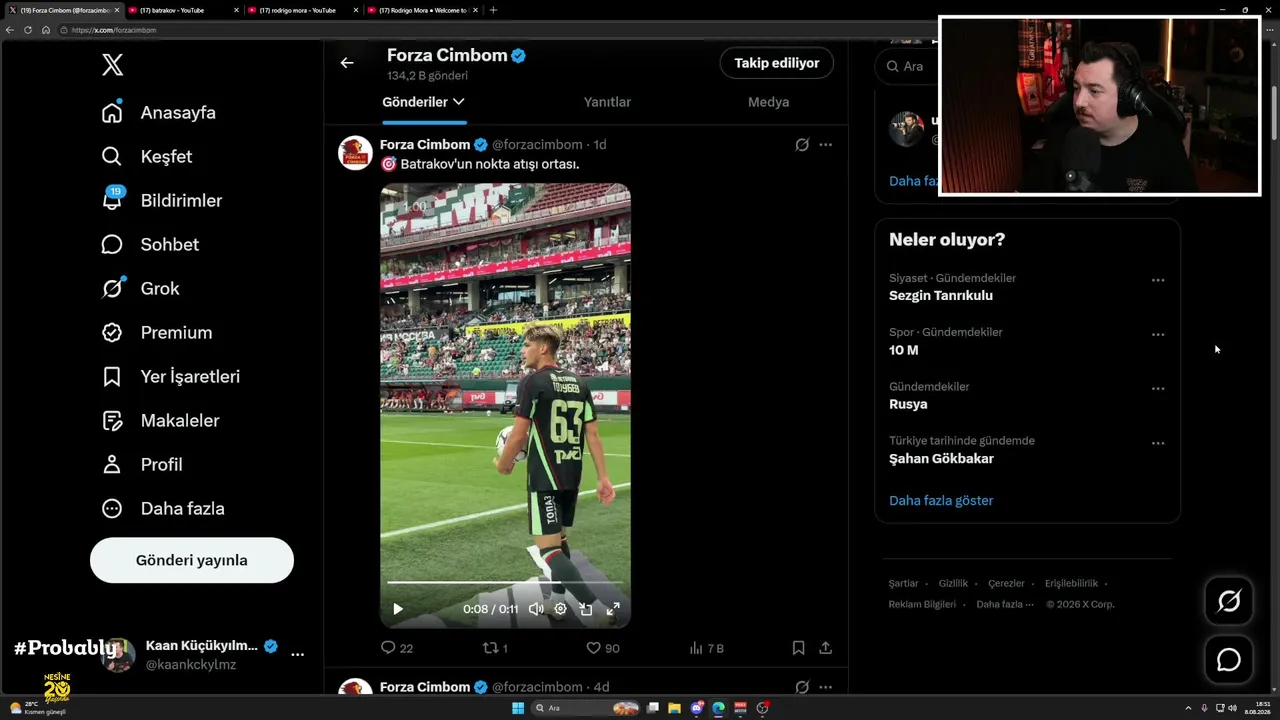Seek in the video progress bar

click(505, 582)
